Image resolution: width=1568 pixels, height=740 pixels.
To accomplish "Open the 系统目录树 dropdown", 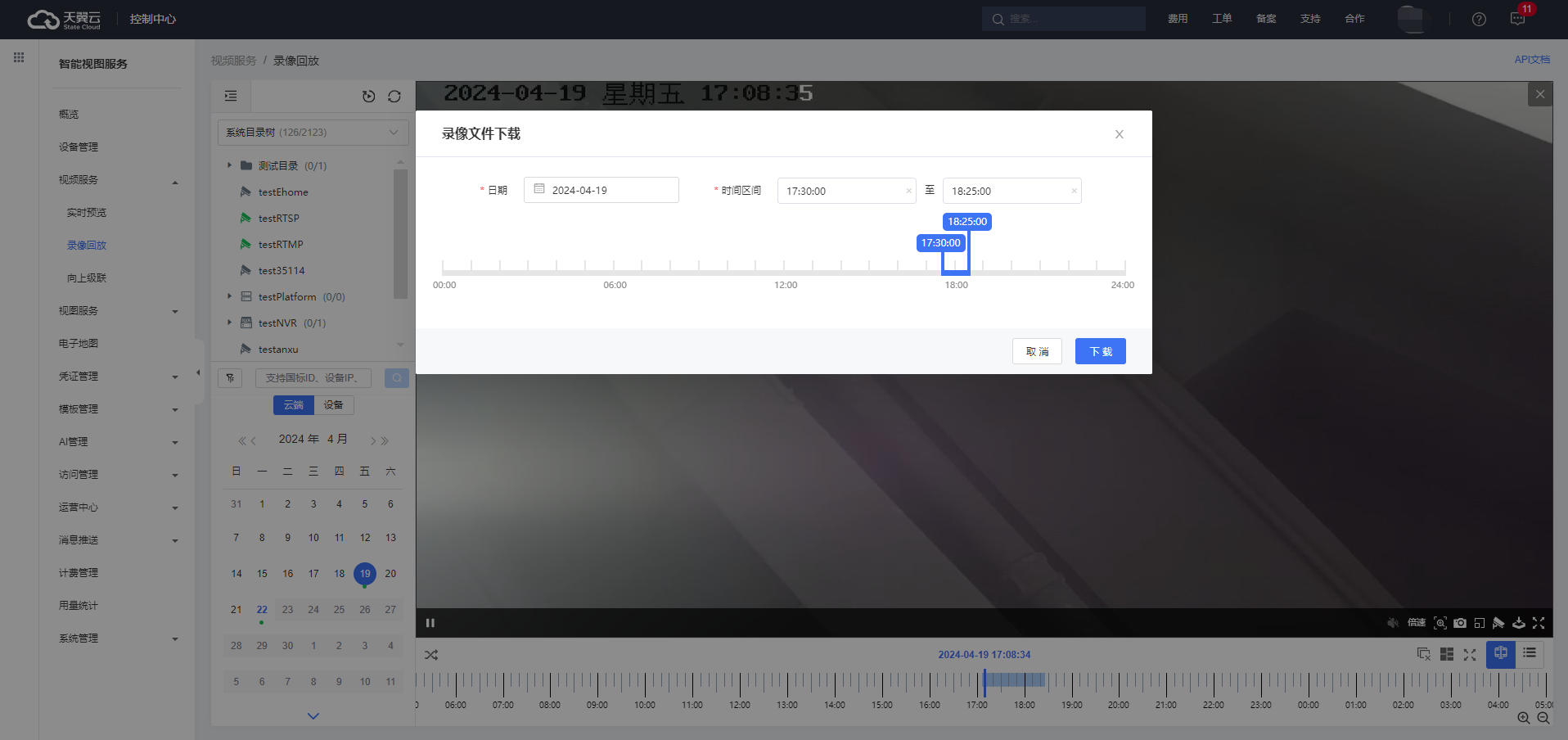I will [x=313, y=133].
